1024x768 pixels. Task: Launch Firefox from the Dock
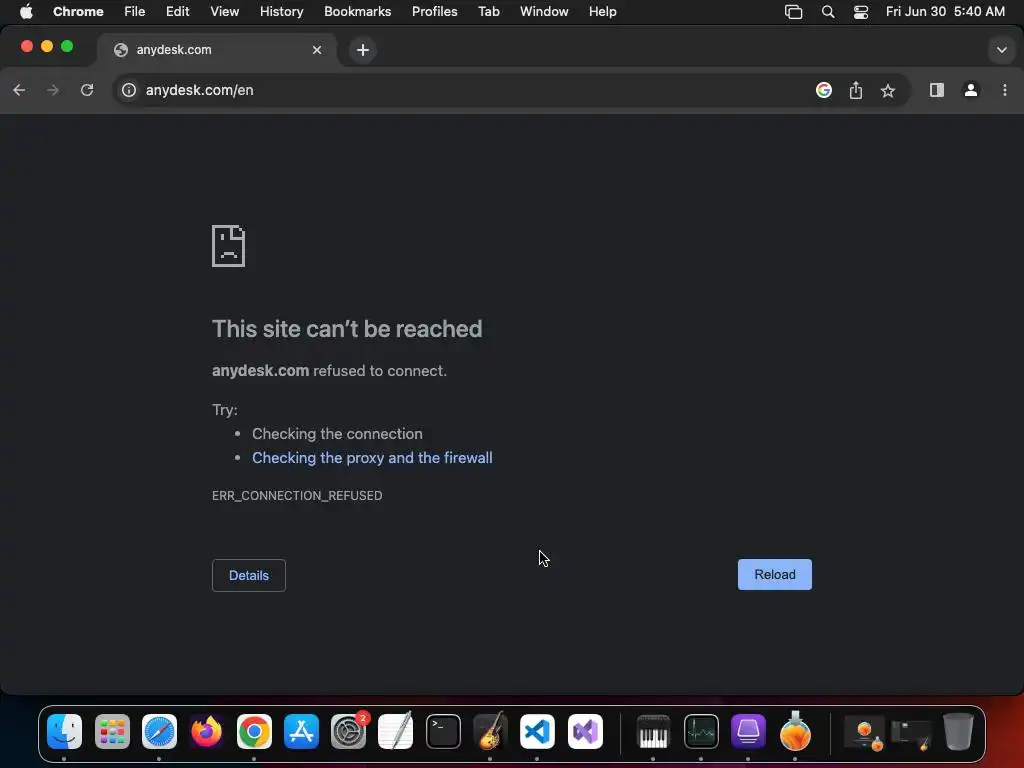click(x=206, y=731)
